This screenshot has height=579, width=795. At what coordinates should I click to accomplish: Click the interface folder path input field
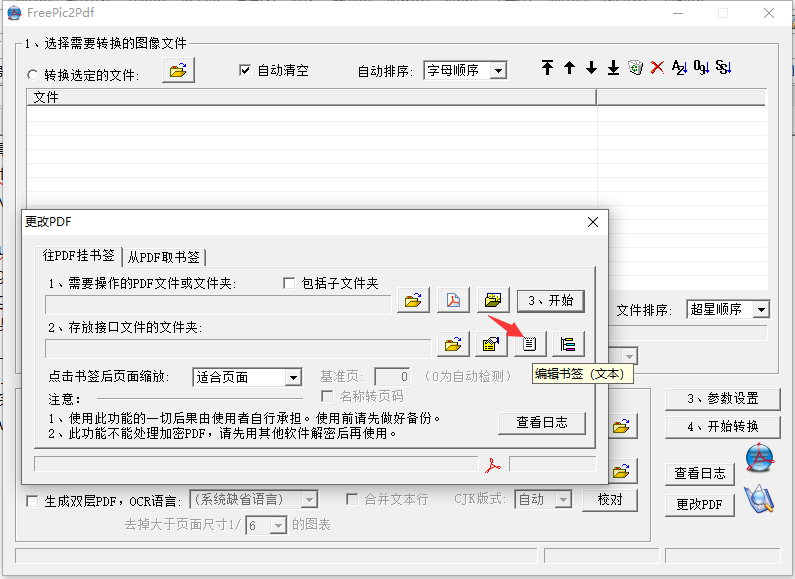(x=238, y=349)
